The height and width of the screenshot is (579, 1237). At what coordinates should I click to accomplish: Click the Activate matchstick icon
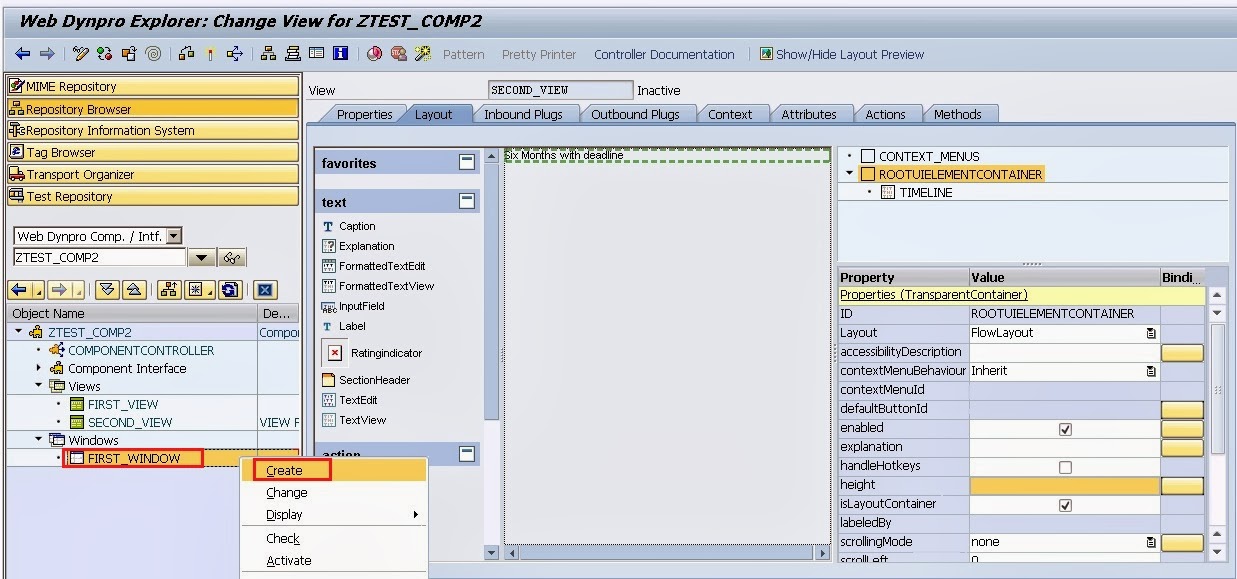pos(210,54)
